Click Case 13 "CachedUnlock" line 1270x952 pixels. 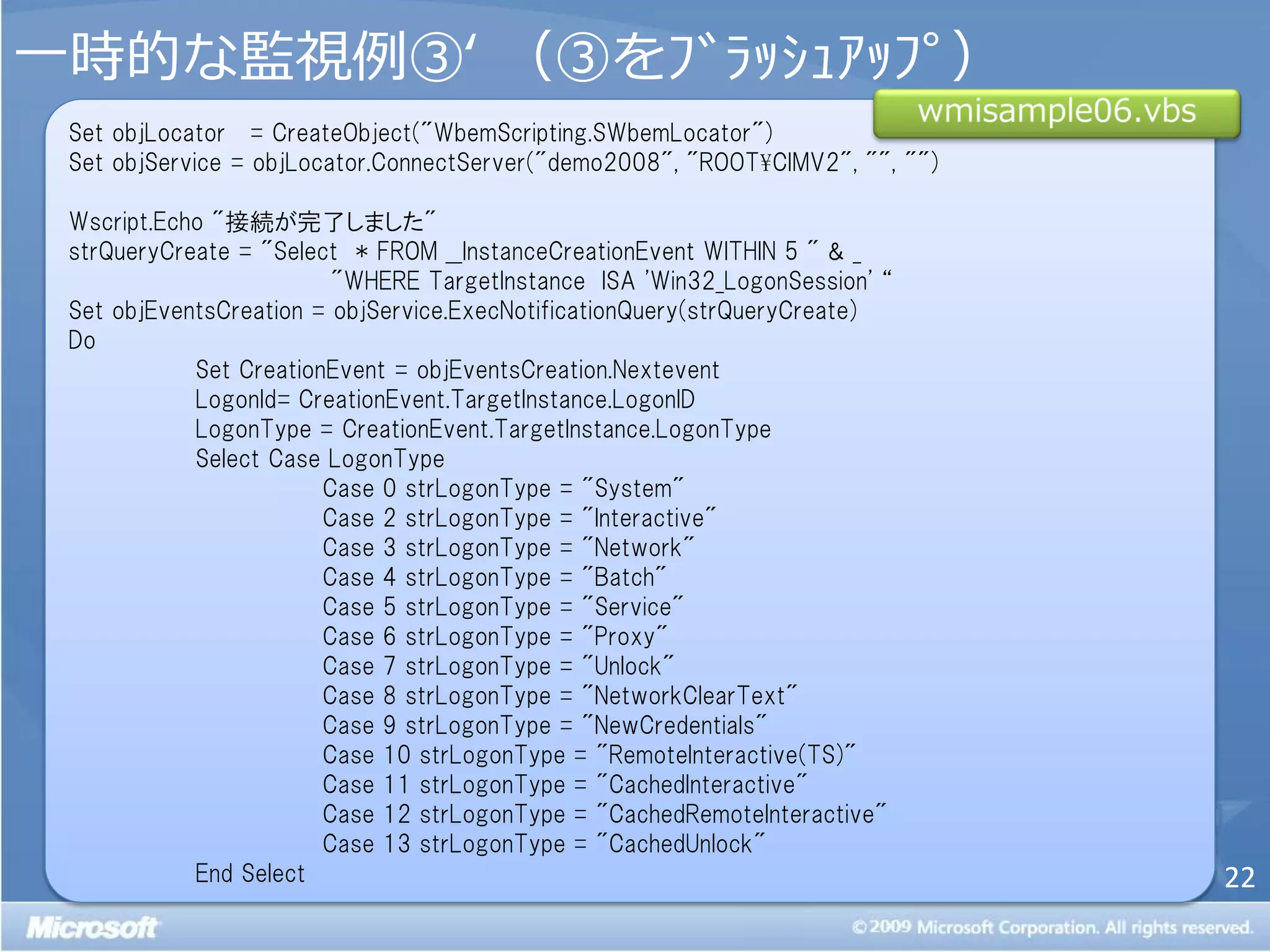[x=544, y=844]
